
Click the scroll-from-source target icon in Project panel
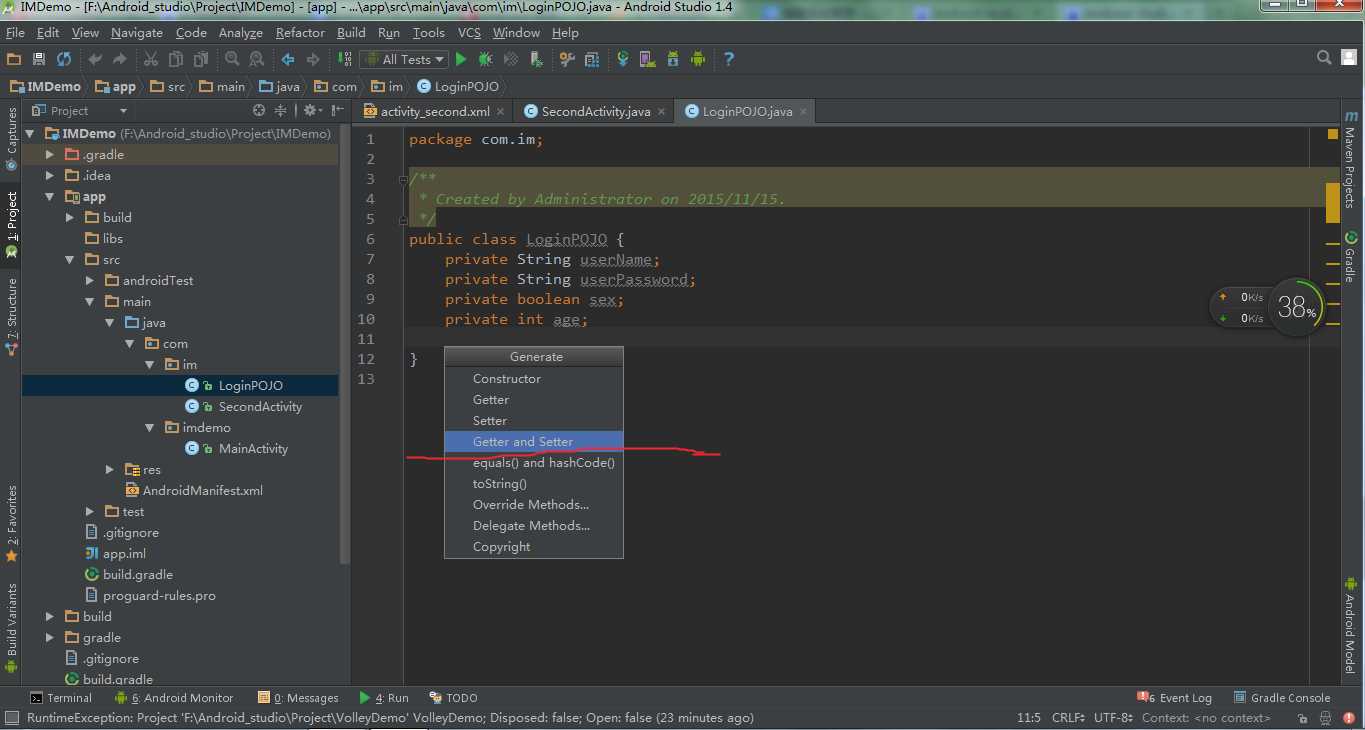click(259, 111)
